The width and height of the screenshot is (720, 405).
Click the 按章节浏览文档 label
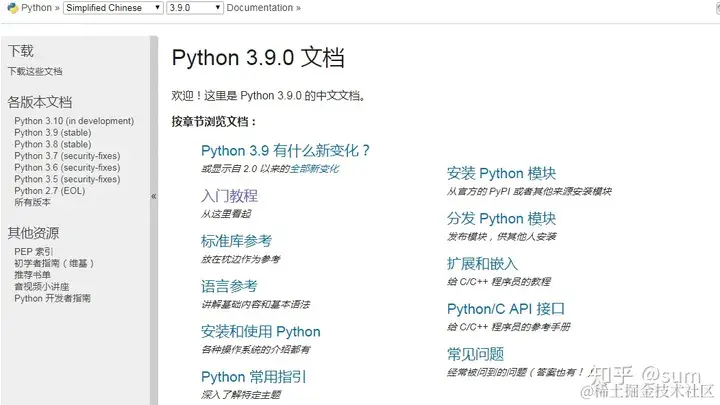214,122
